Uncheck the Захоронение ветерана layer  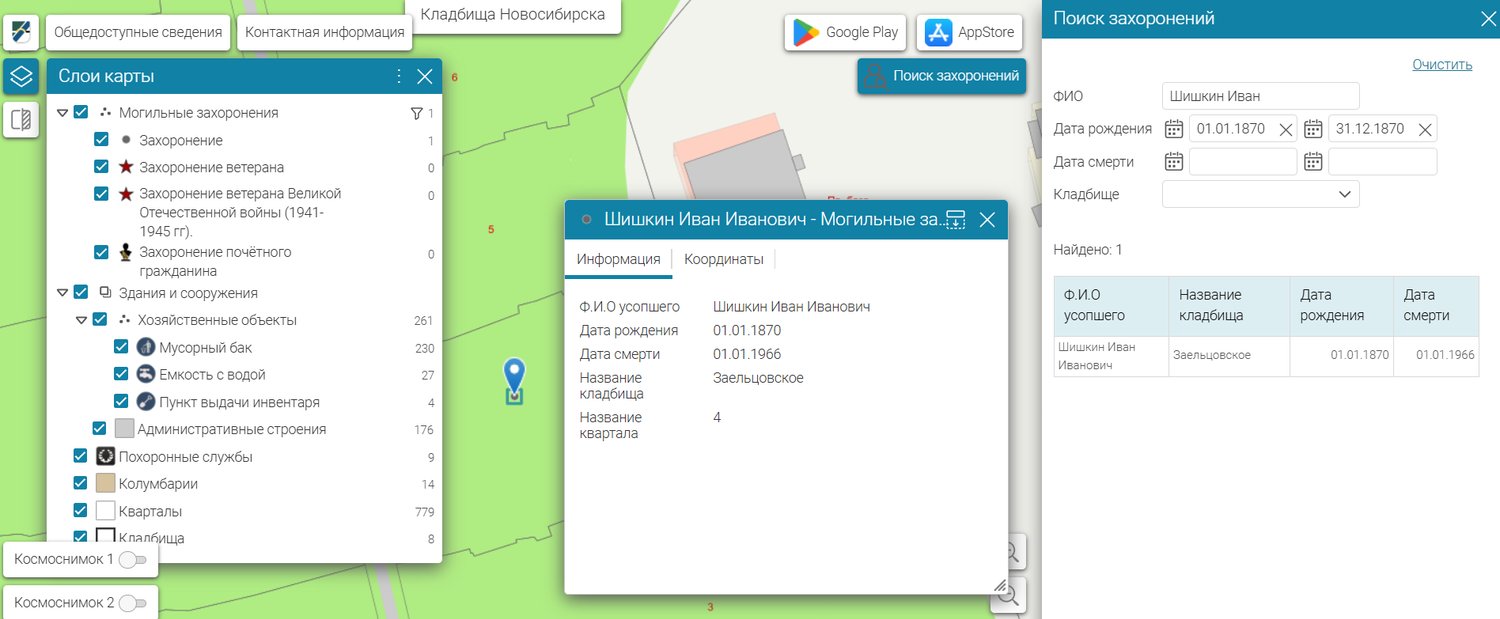click(101, 167)
